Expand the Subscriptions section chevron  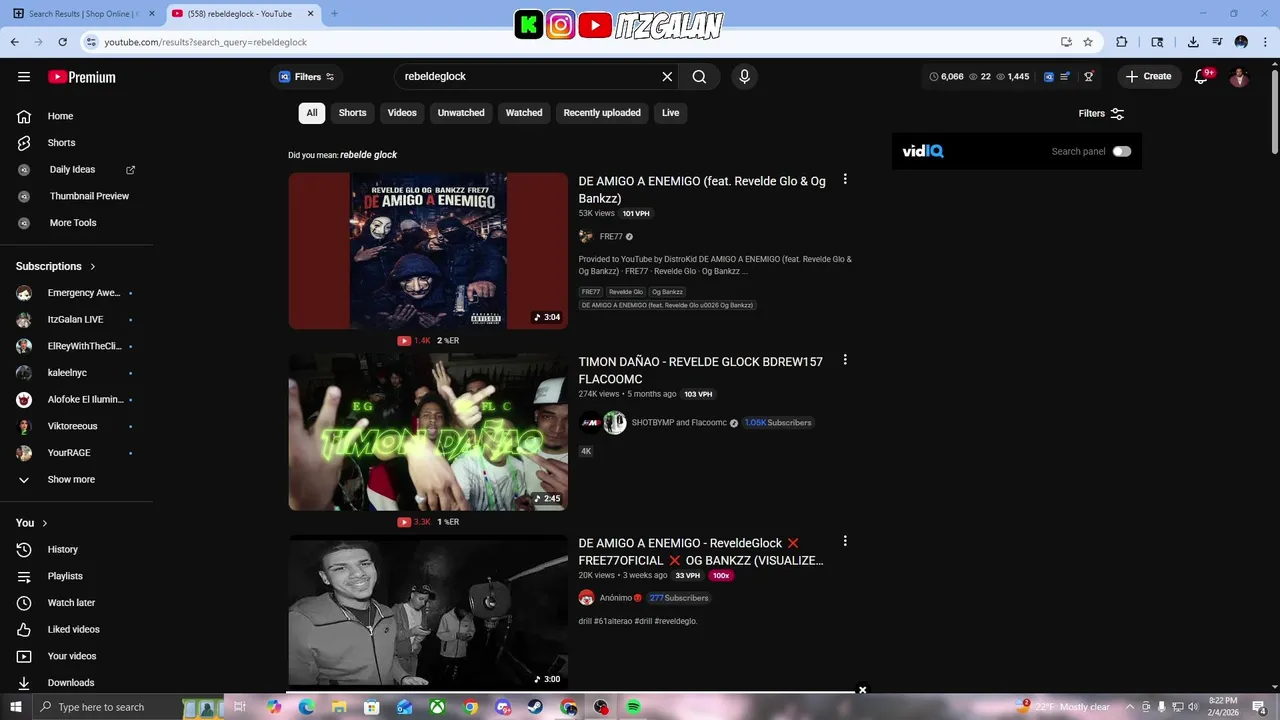[x=93, y=266]
